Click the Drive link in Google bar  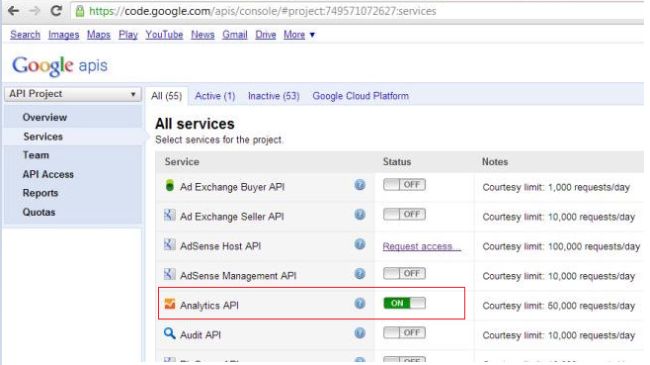click(x=266, y=35)
